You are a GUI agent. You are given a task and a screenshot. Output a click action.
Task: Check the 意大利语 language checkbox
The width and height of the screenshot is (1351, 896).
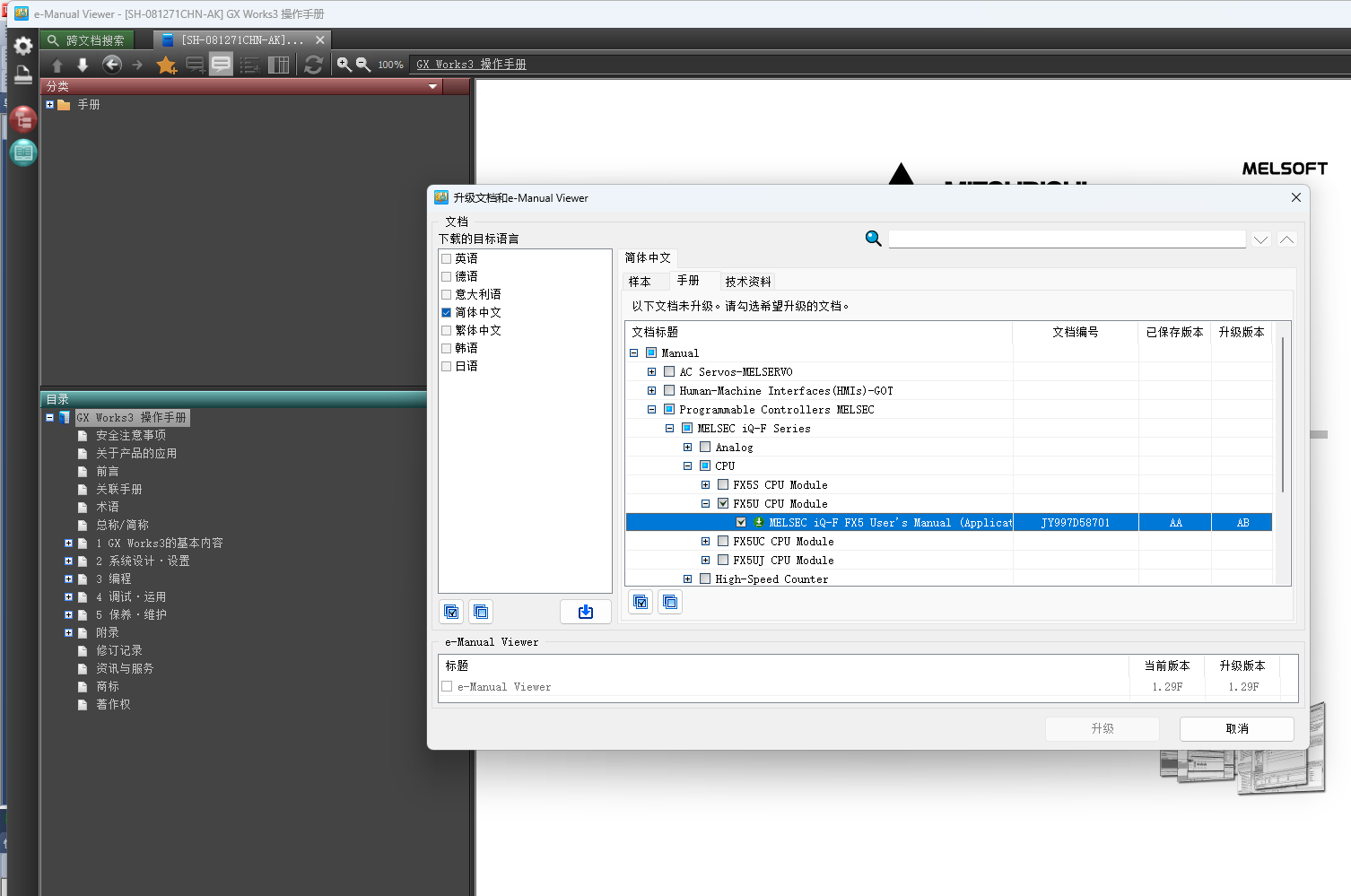446,294
